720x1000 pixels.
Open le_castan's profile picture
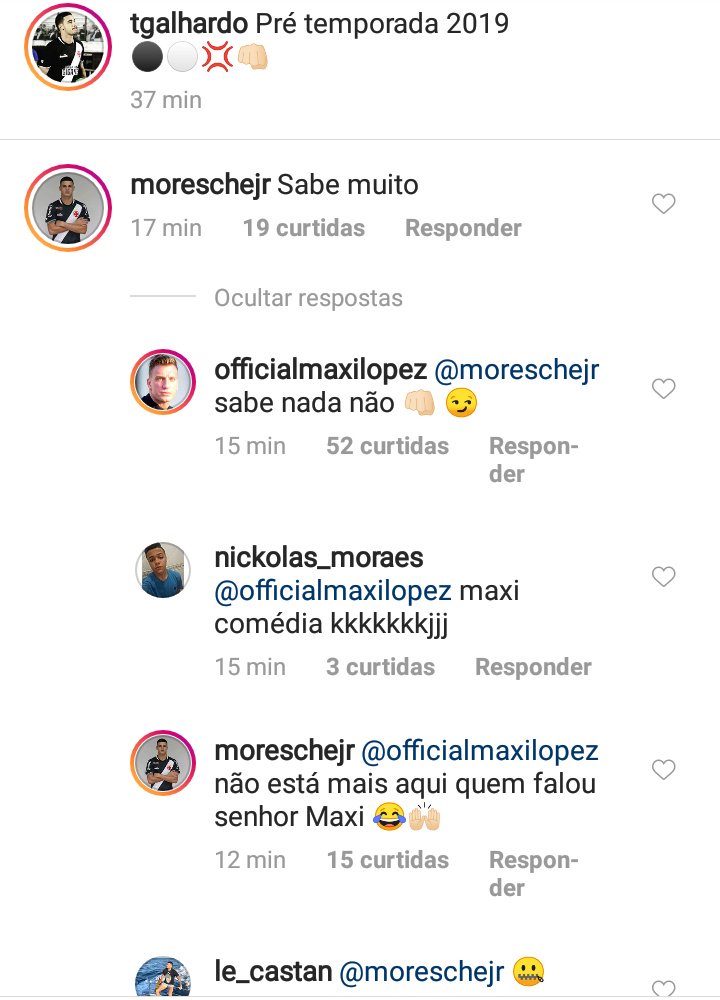coord(162,980)
